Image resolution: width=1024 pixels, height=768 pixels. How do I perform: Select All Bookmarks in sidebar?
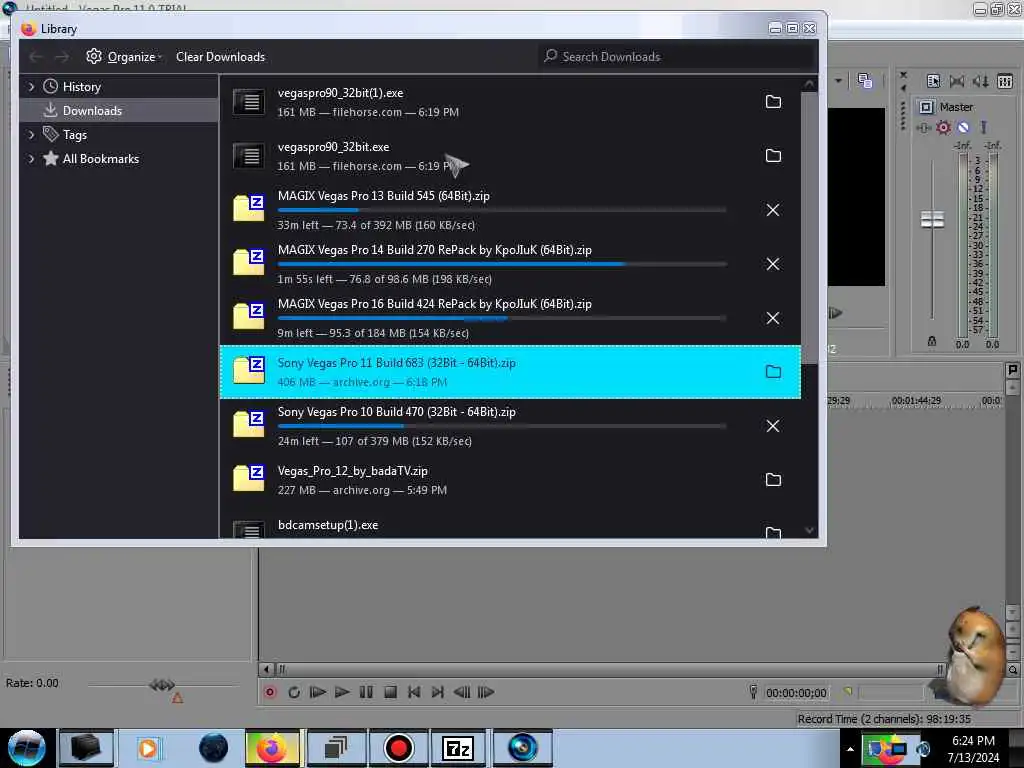click(101, 159)
